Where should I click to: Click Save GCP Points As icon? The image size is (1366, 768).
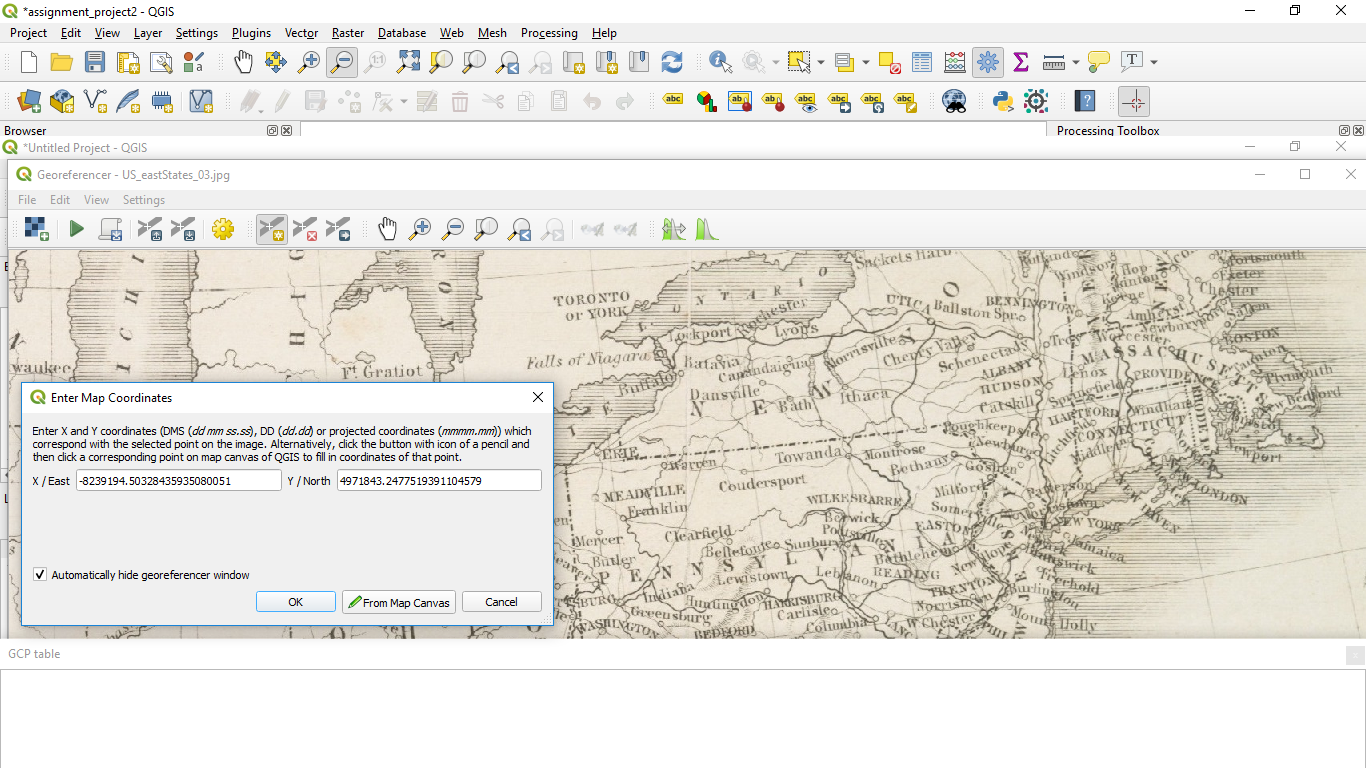pyautogui.click(x=183, y=229)
